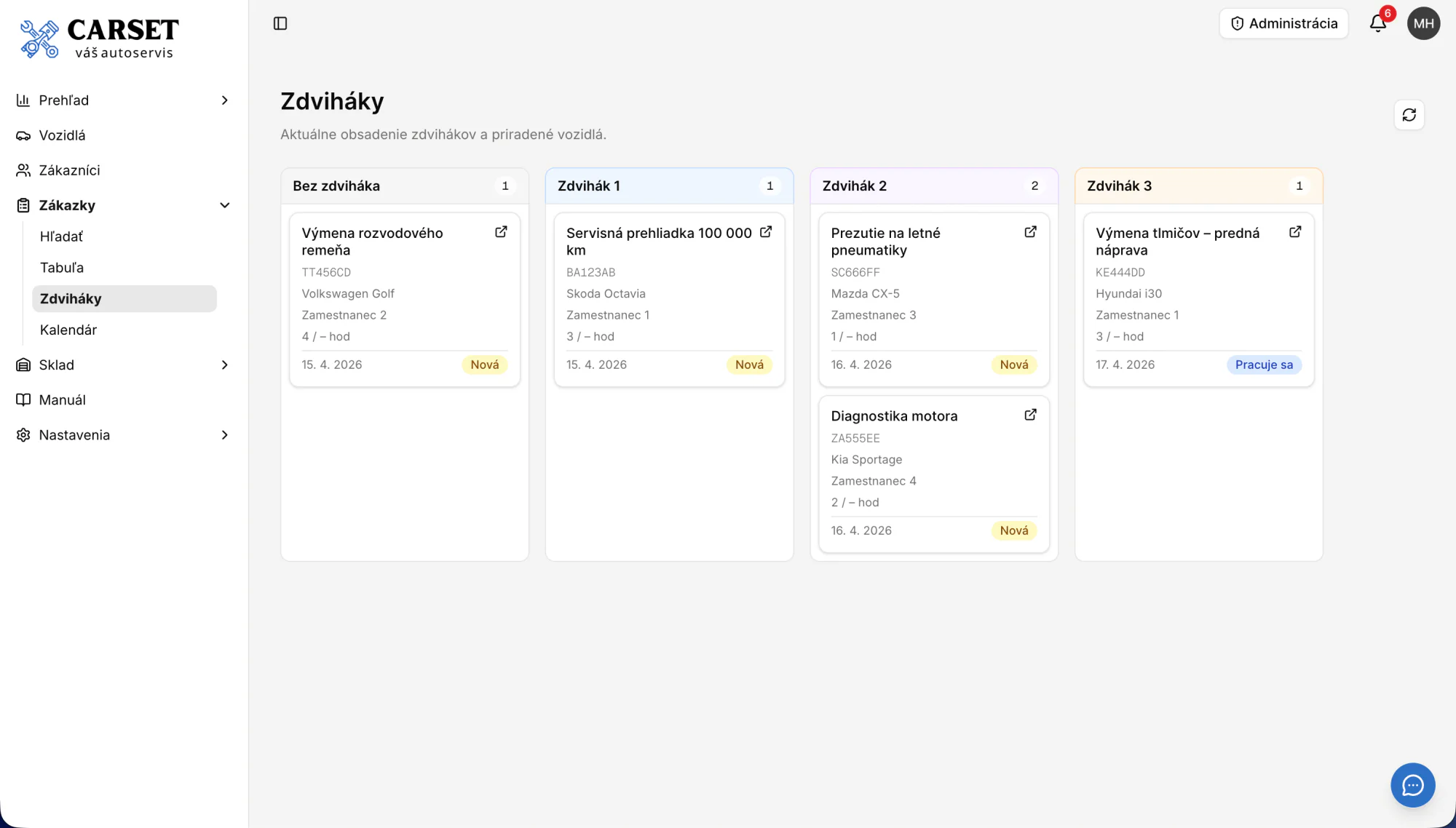Open Diagnostika motora external link icon

pyautogui.click(x=1030, y=415)
